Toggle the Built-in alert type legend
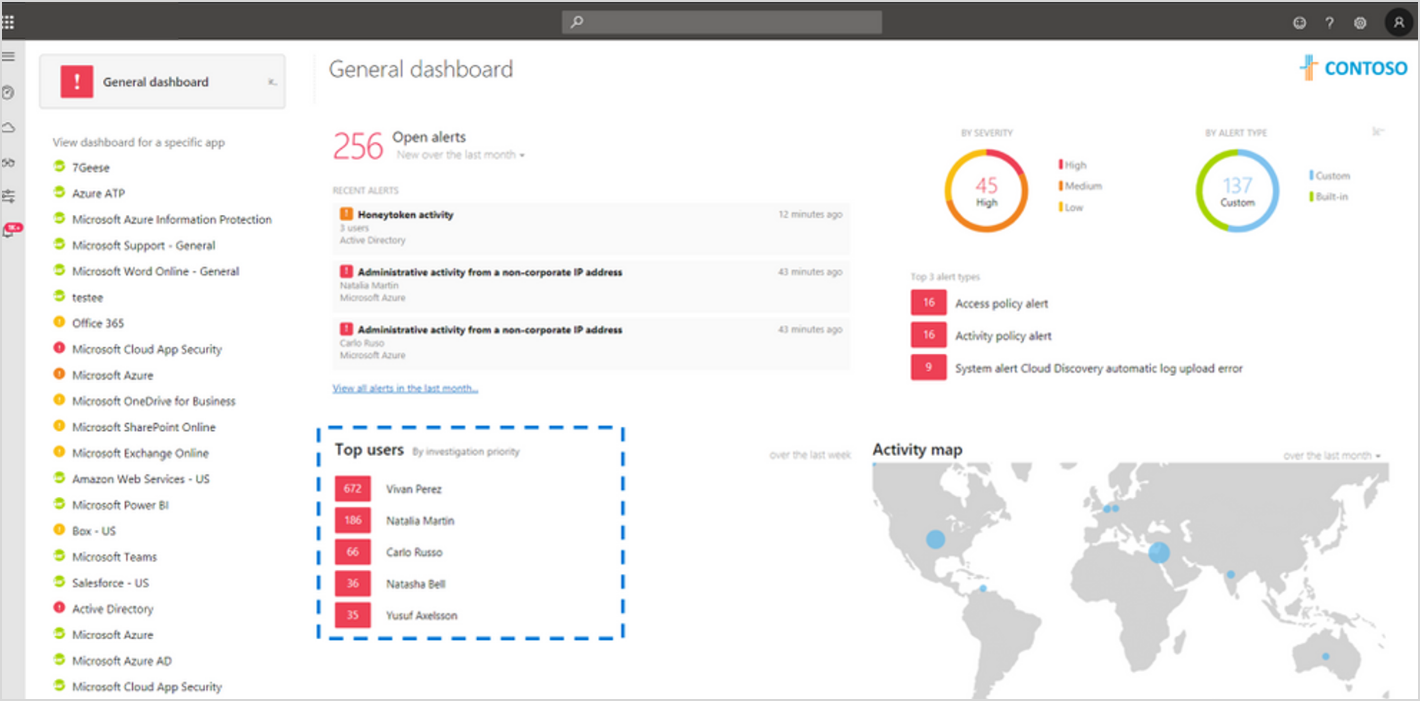The width and height of the screenshot is (1420, 701). pos(1333,196)
